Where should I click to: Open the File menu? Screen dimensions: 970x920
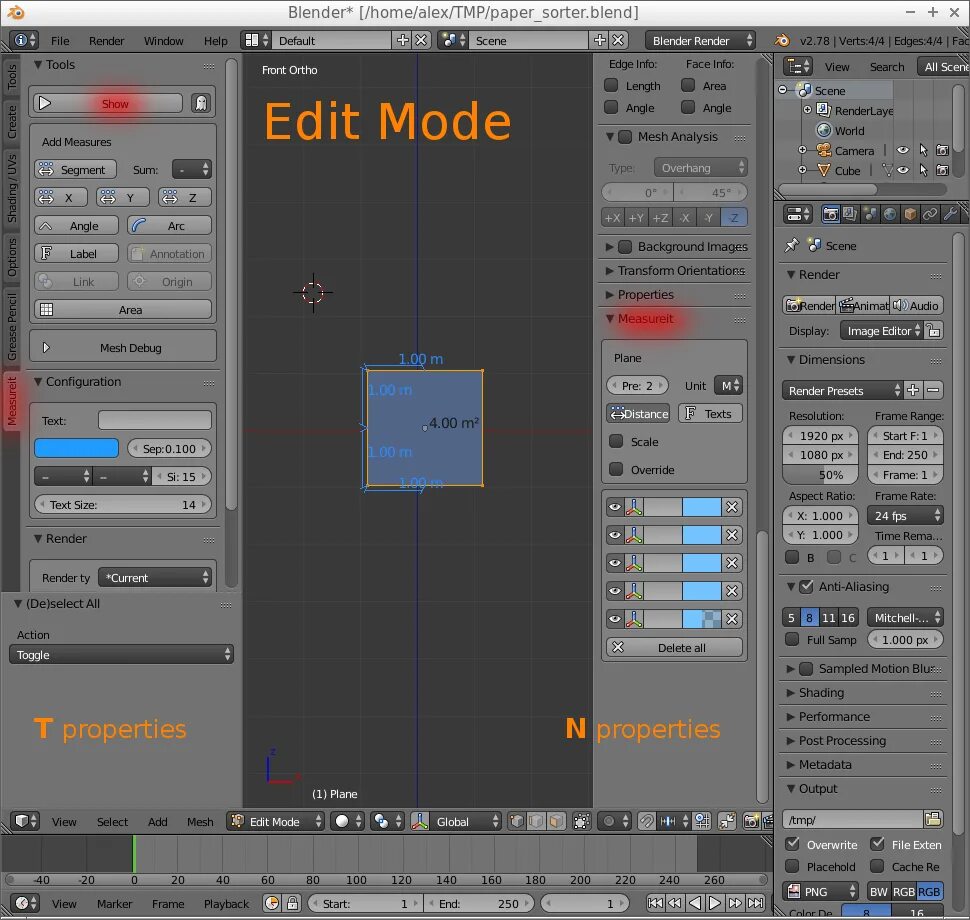[60, 41]
